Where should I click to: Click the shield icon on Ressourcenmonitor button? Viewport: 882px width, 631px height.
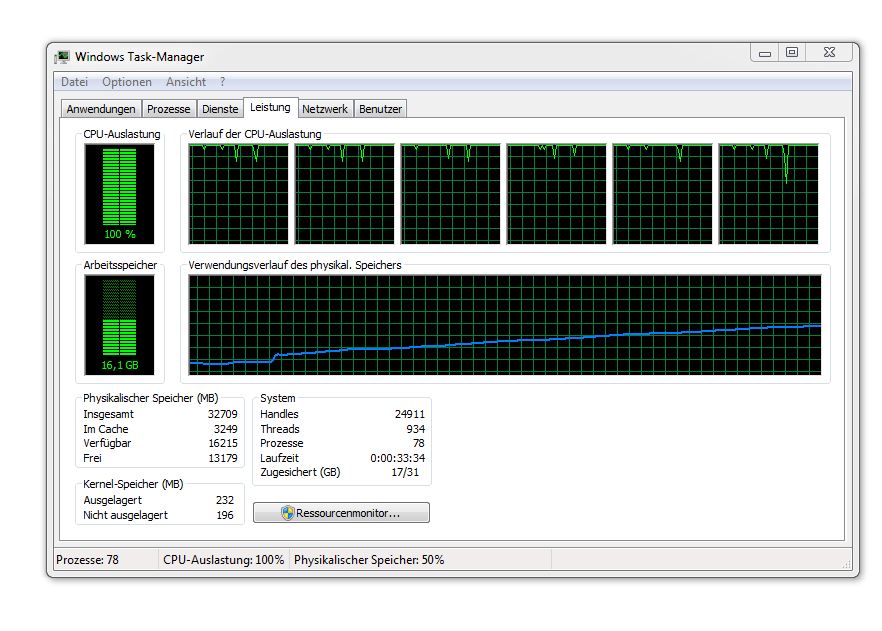coord(287,513)
